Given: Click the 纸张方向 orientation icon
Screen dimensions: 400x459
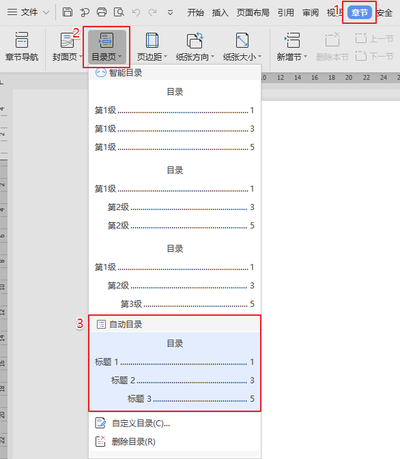Looking at the screenshot, I should 195,41.
